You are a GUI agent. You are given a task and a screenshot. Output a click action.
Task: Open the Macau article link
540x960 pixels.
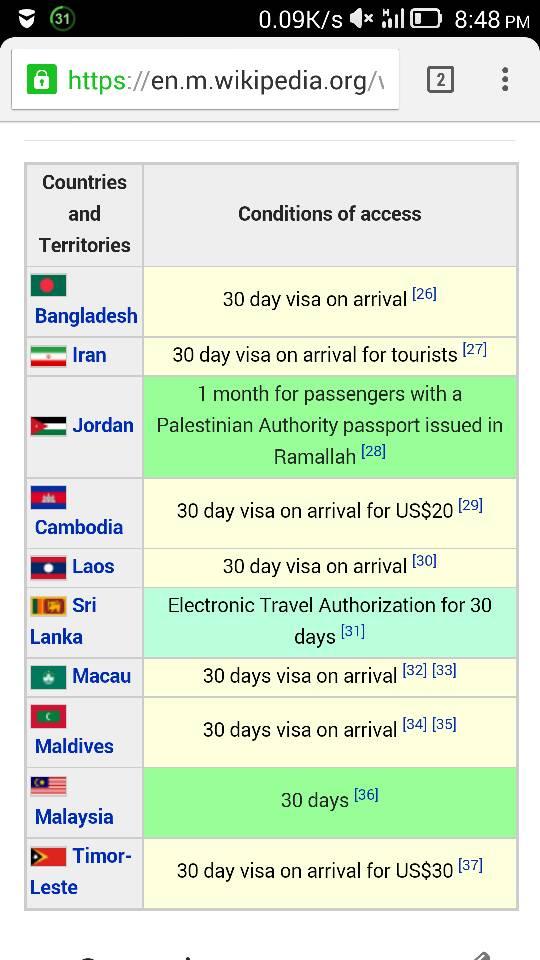click(102, 676)
